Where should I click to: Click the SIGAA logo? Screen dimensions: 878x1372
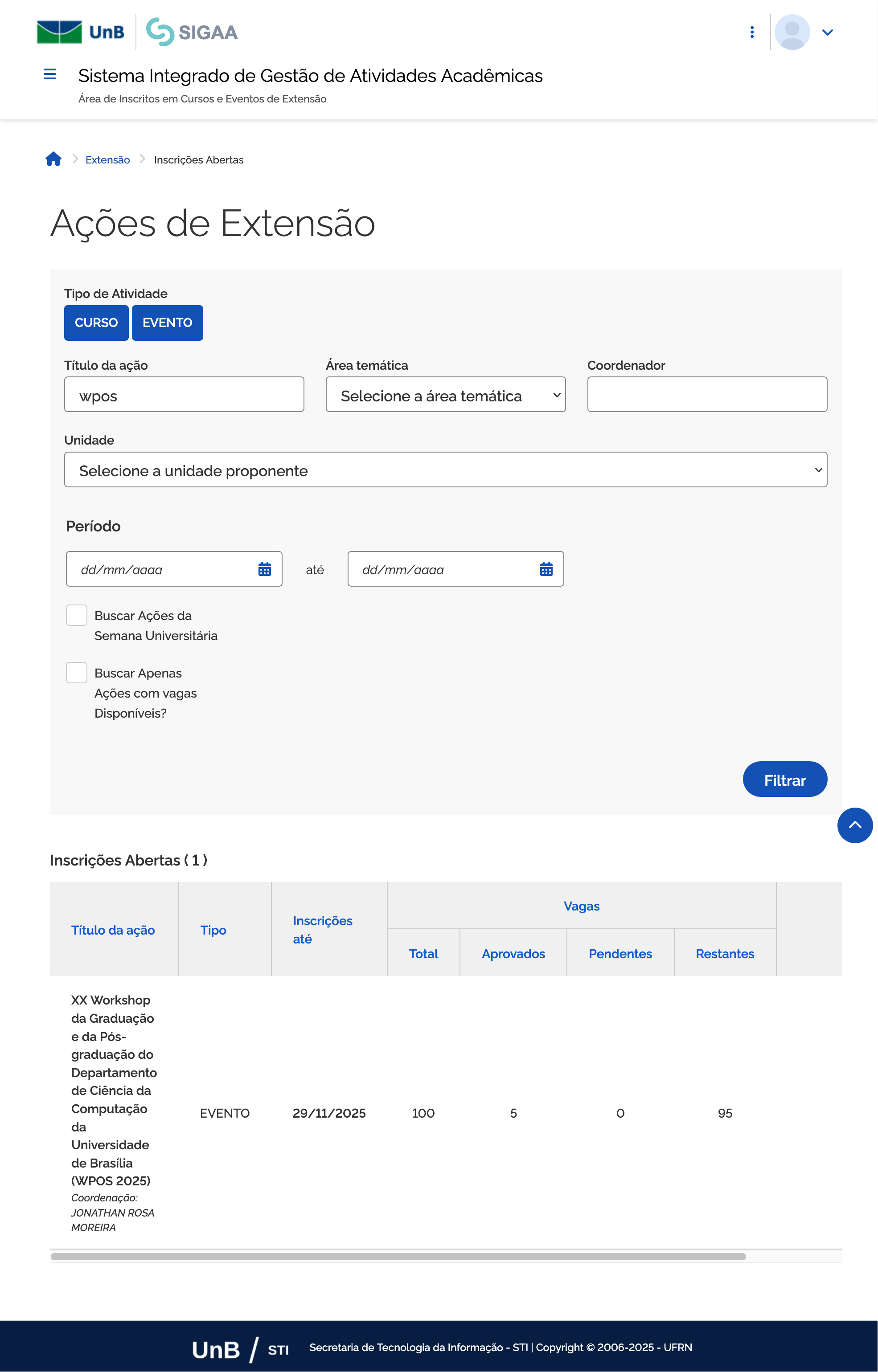[x=192, y=33]
